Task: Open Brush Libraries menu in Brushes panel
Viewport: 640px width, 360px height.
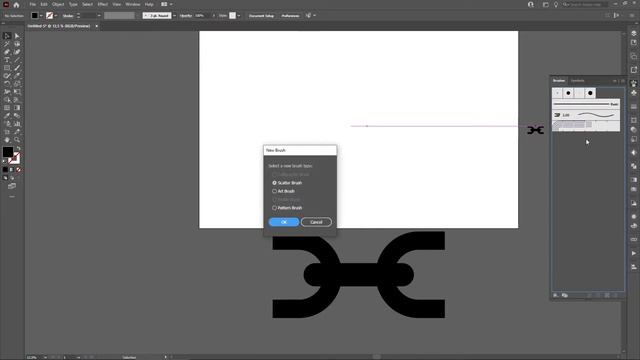Action: [x=556, y=295]
